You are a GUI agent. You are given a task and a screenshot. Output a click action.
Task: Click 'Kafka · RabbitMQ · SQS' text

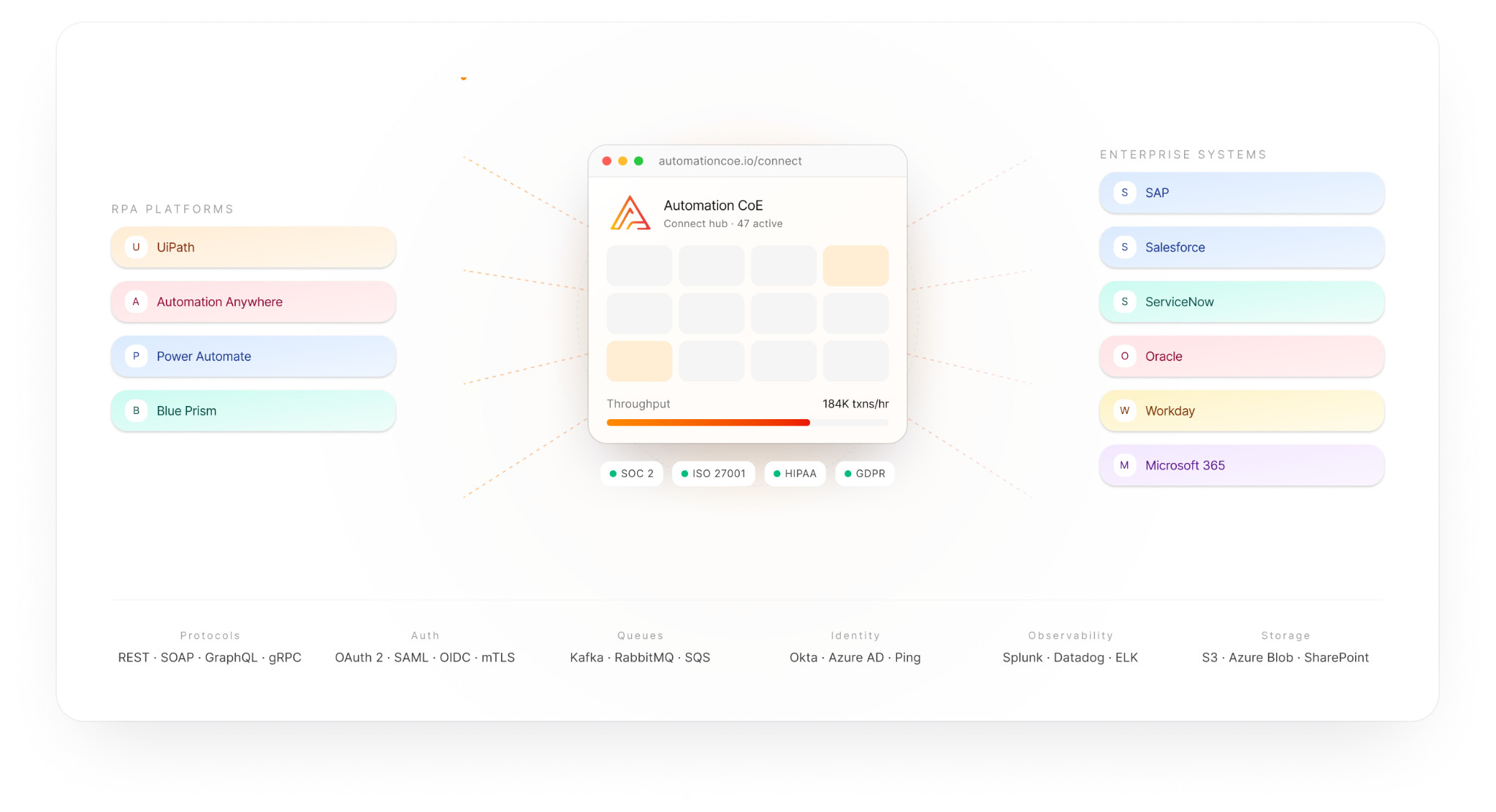click(640, 657)
